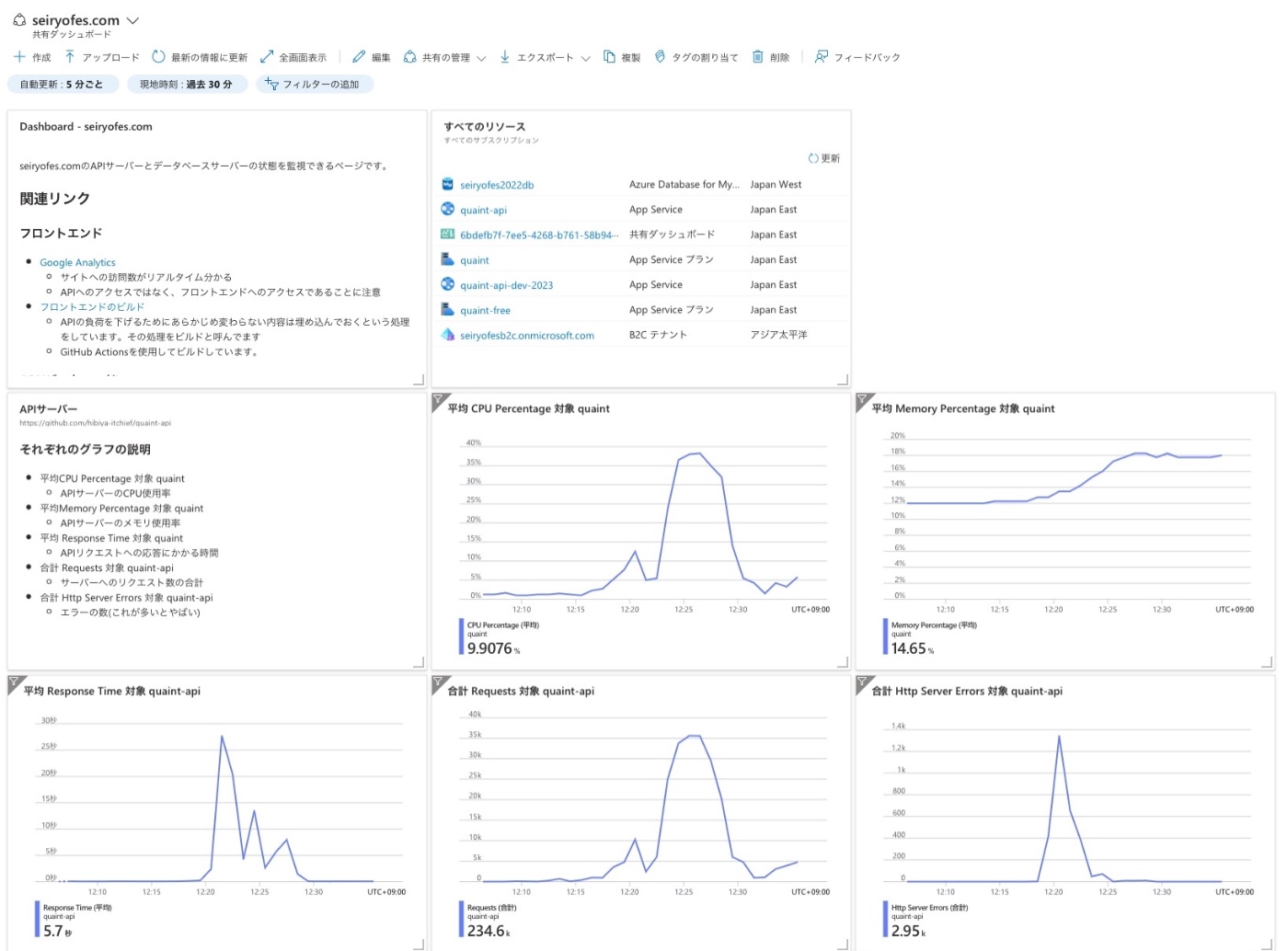This screenshot has height=951, width=1288.
Task: Open the seiryofes2022db resource link
Action: [497, 185]
